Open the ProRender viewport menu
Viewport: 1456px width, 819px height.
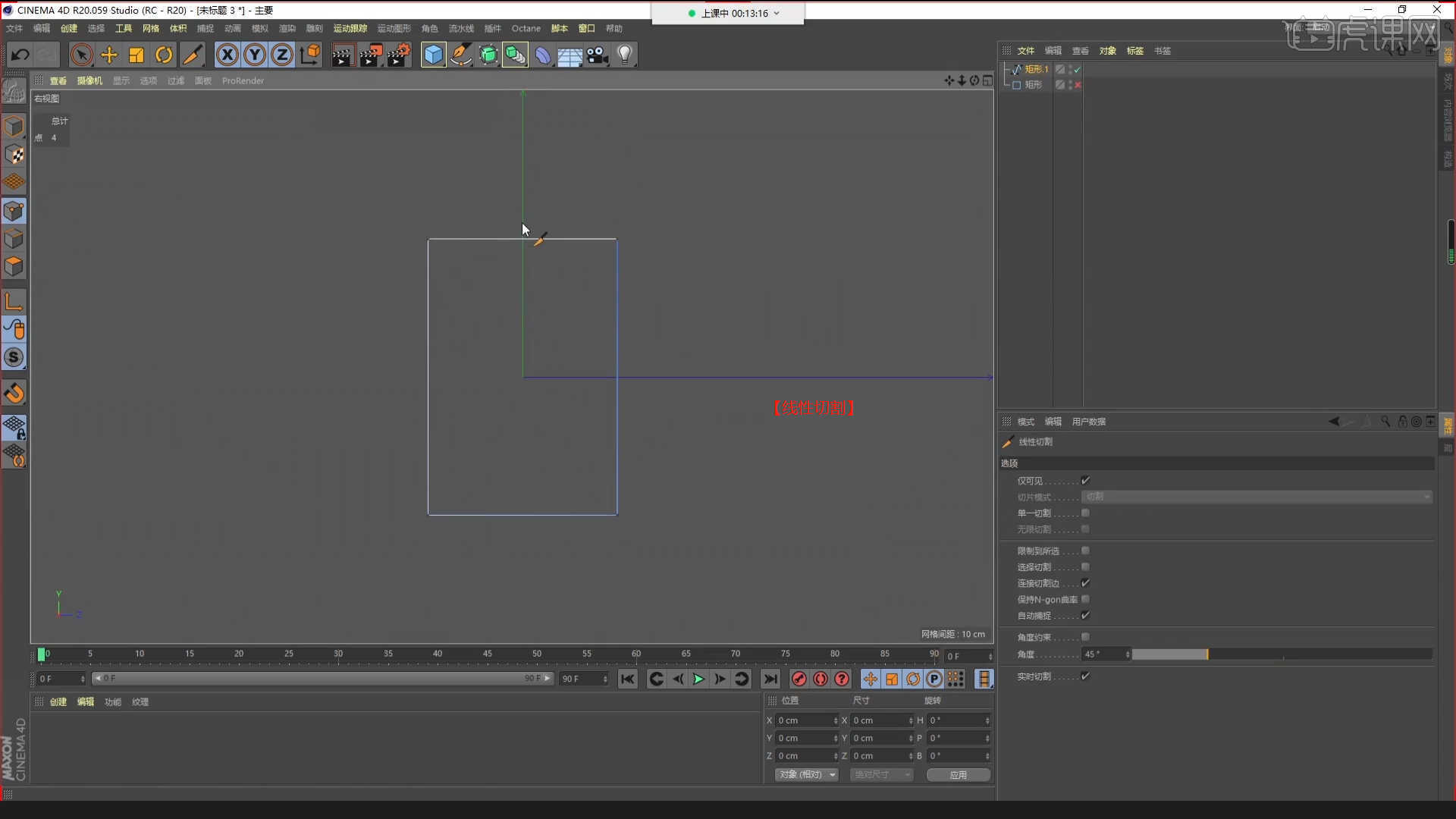click(243, 81)
